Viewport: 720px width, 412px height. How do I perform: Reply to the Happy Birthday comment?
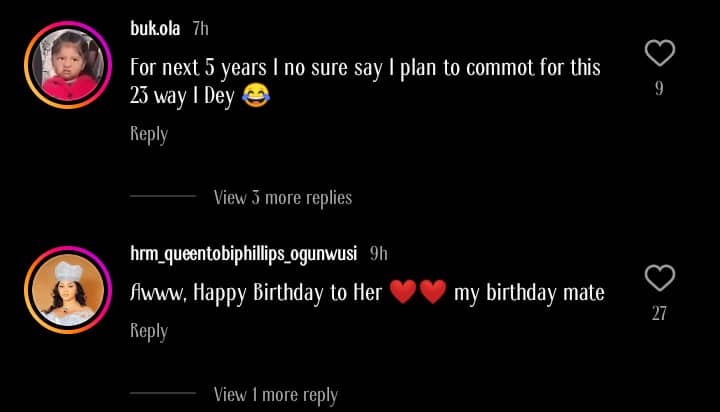tap(149, 331)
